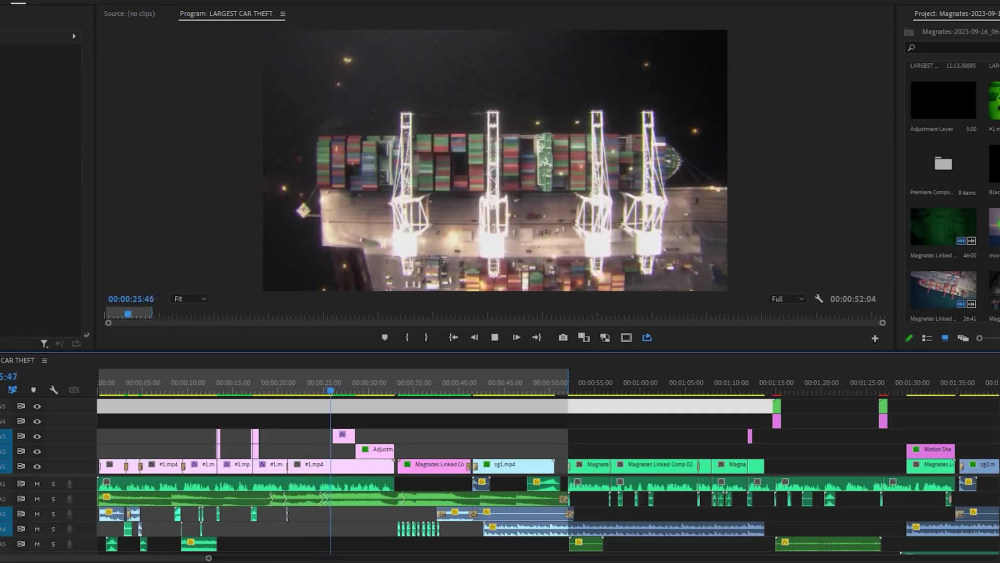Export a frame with the camera icon
The height and width of the screenshot is (563, 1000).
coord(563,337)
